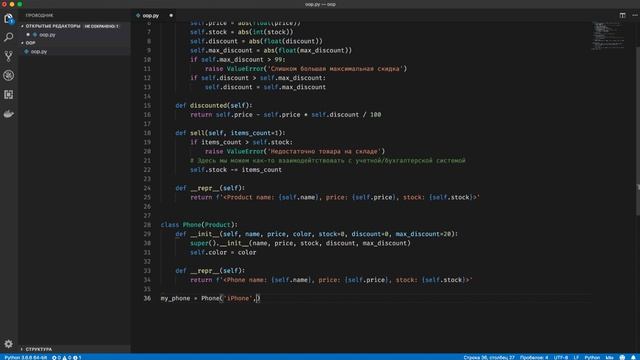640x360 pixels.
Task: Click line number 36 in the gutter
Action: tap(147, 298)
